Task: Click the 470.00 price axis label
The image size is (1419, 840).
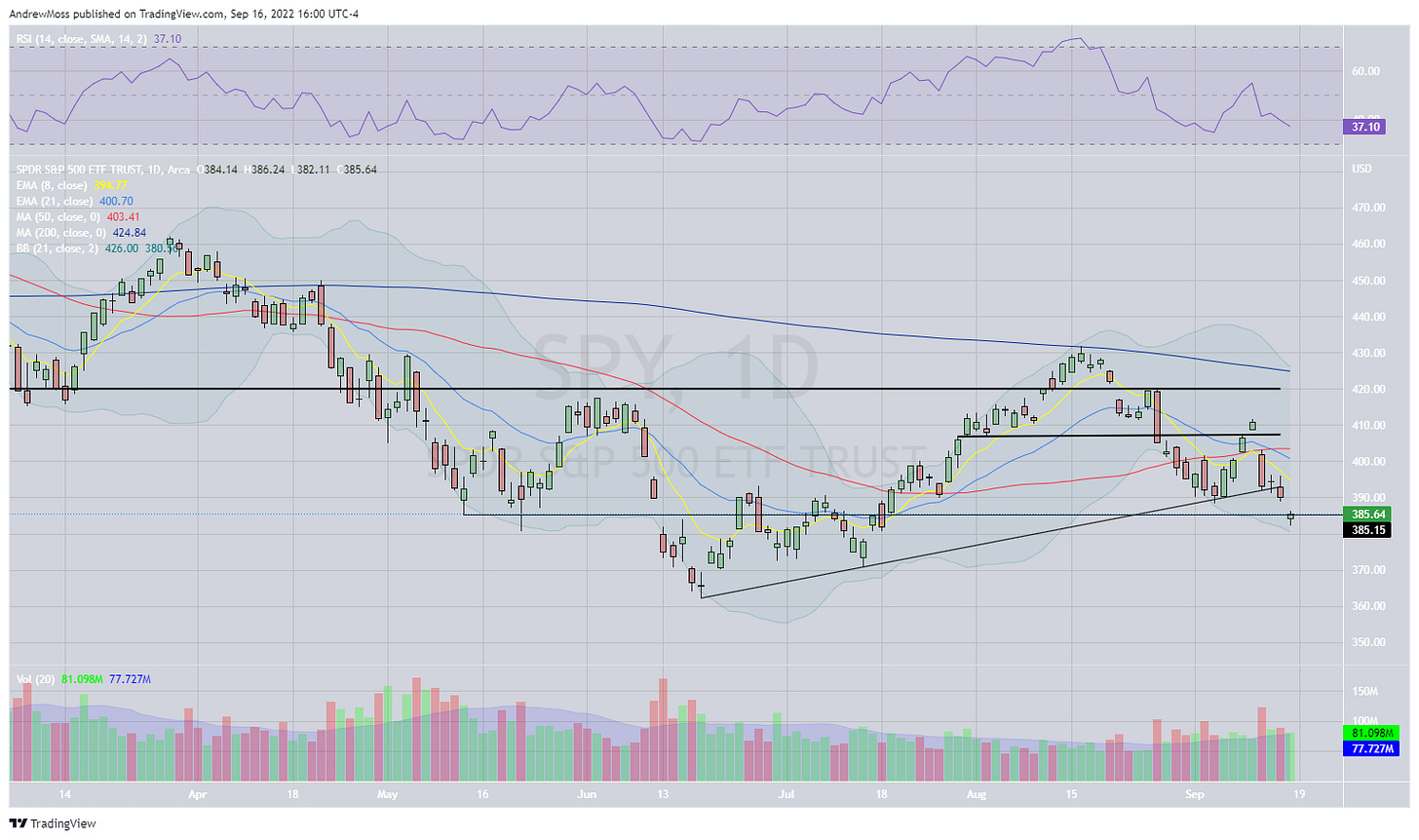Action: [x=1367, y=208]
